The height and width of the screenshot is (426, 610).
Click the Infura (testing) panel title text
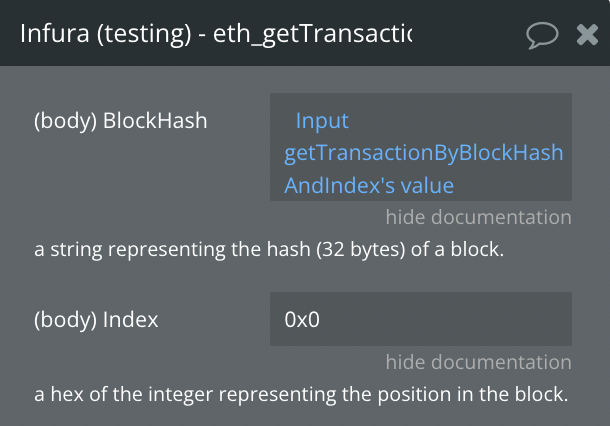[216, 35]
